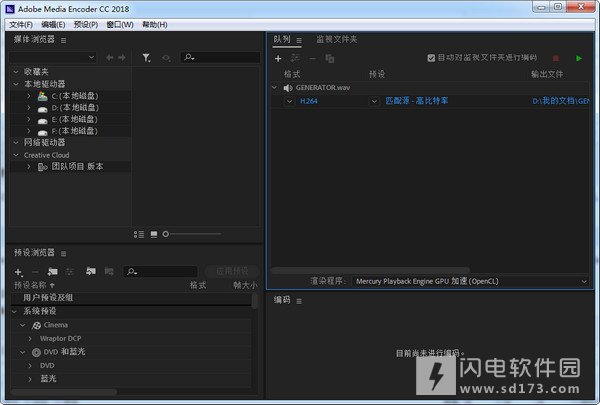Expand the F: local disk node
The image size is (600, 405).
[x=29, y=131]
